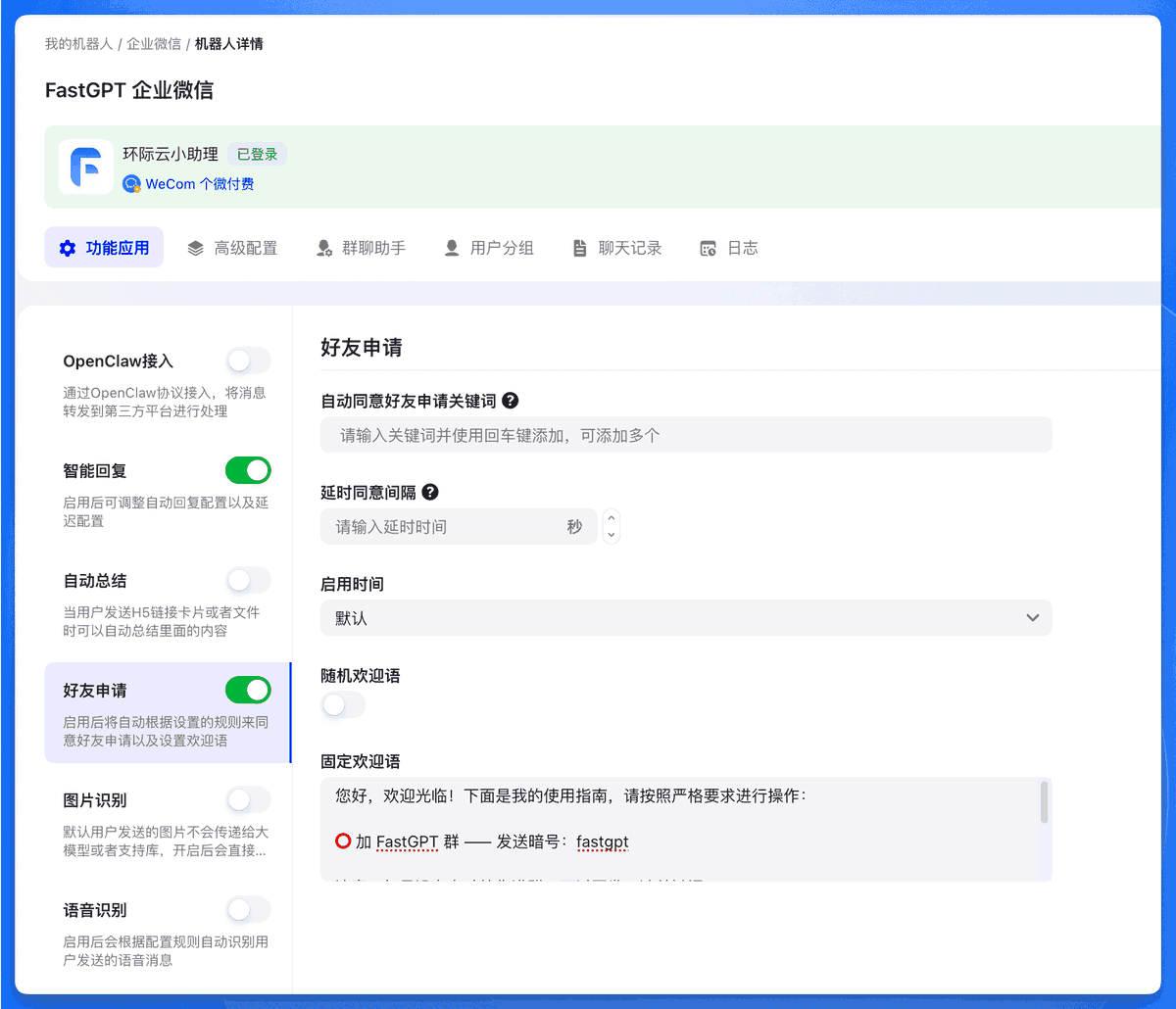This screenshot has height=1009, width=1176.
Task: Click help icon next to 延时同意间隔
Action: tap(429, 492)
